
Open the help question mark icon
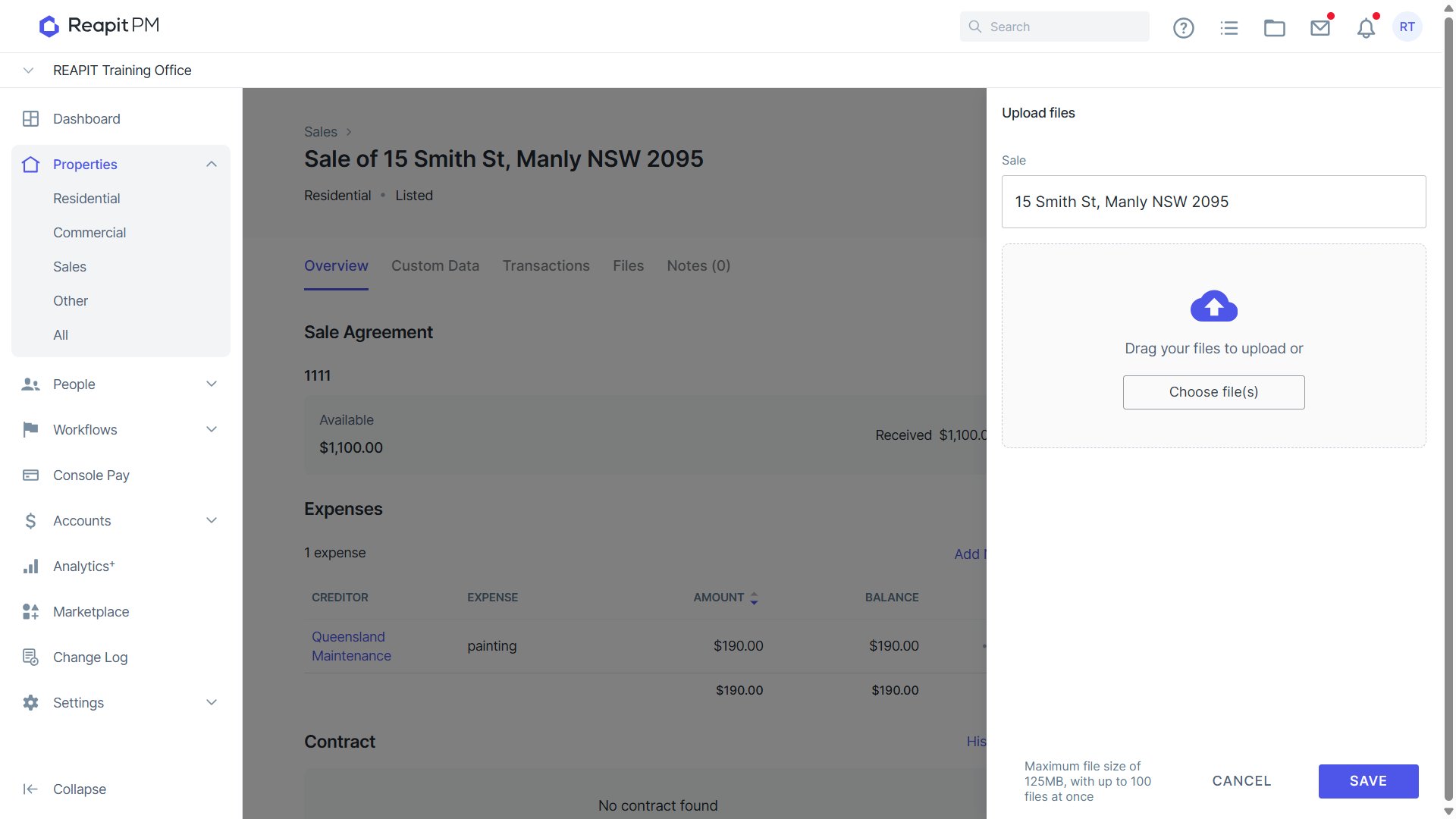(x=1183, y=28)
